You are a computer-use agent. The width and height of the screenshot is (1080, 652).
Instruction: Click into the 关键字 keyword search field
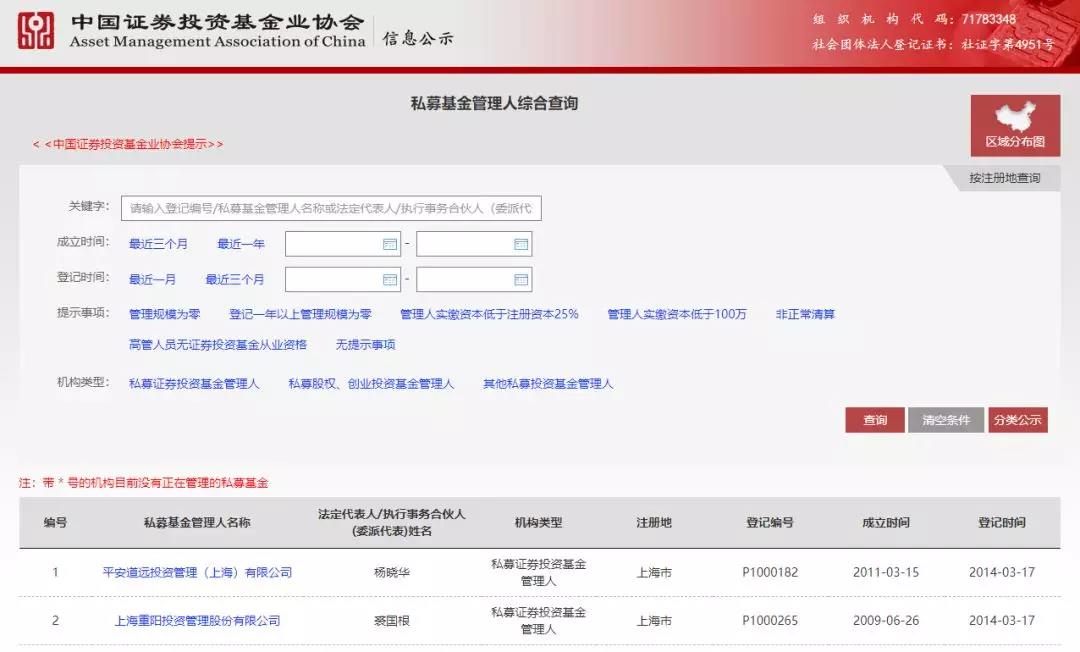(x=331, y=208)
